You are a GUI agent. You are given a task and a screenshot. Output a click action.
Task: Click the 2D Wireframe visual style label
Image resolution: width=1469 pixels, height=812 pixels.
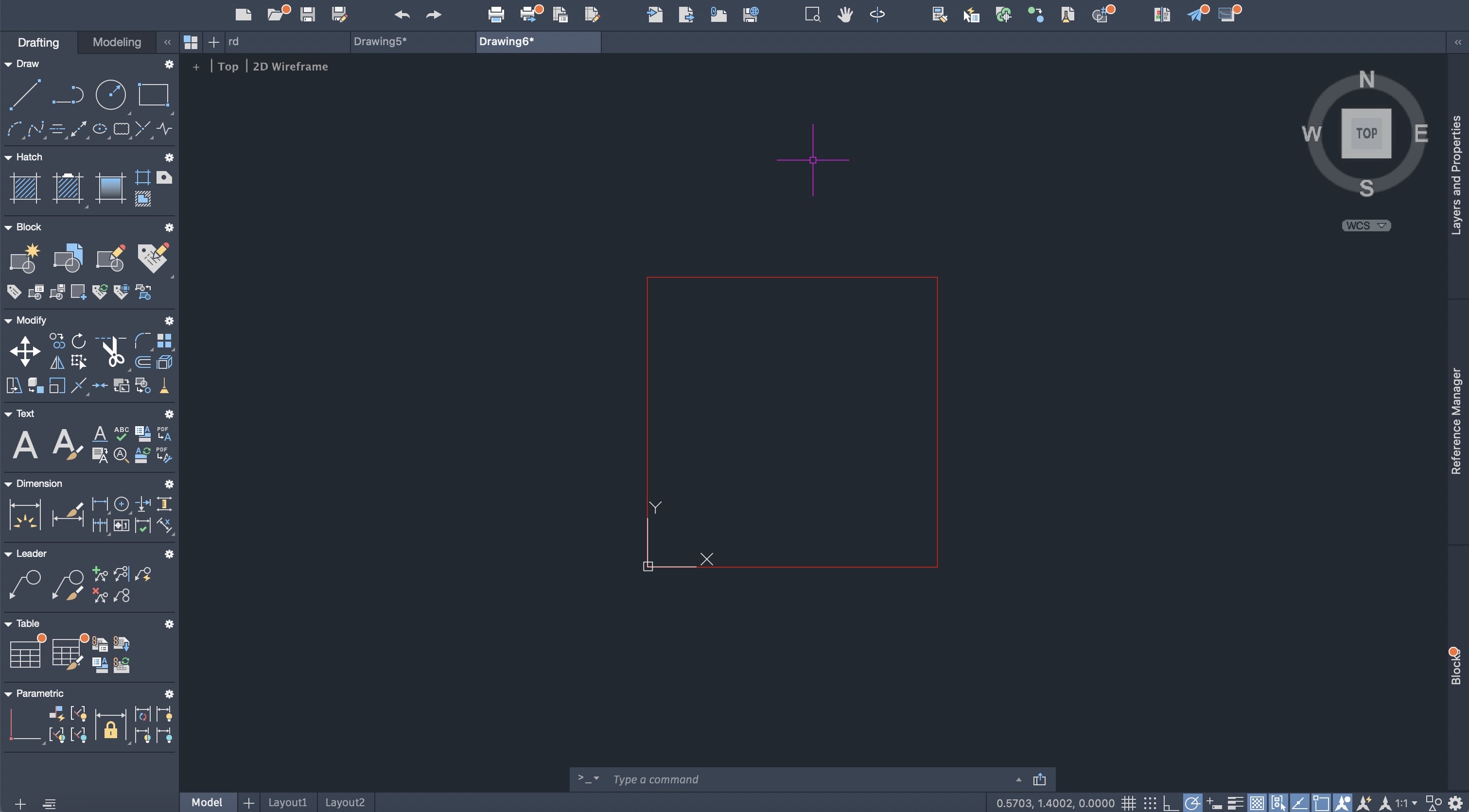(290, 67)
